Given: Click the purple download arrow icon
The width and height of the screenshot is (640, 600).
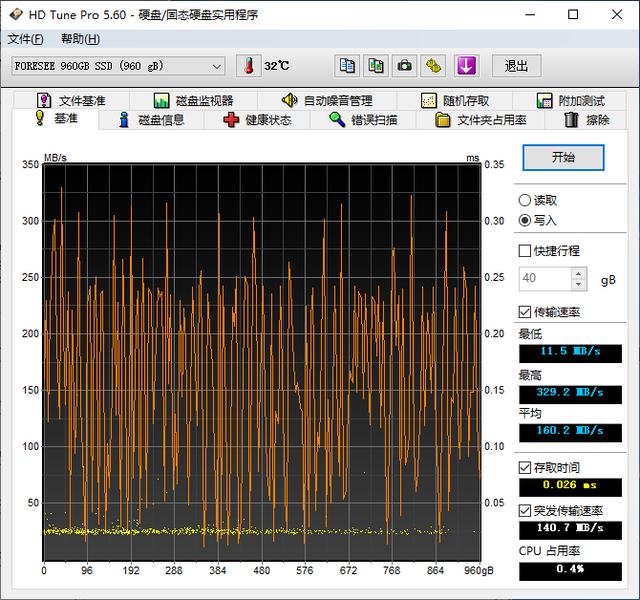Looking at the screenshot, I should tap(467, 66).
